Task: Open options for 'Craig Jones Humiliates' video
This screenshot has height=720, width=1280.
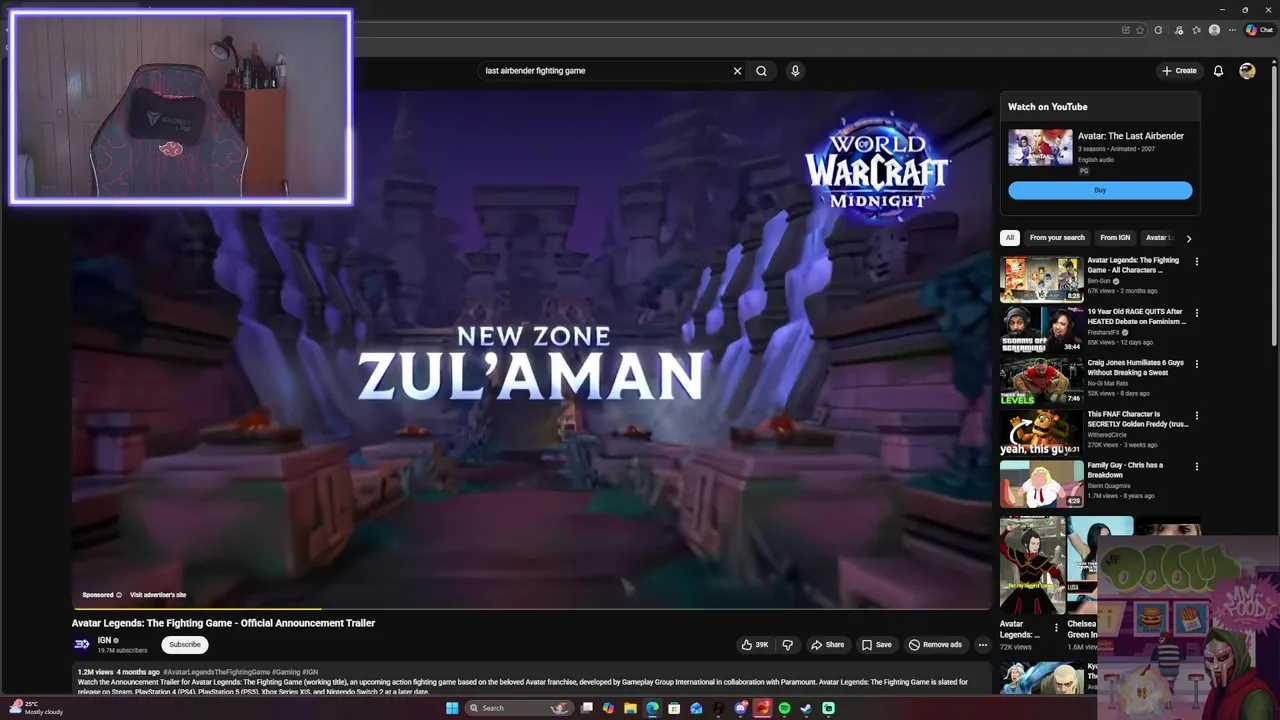Action: pos(1197,364)
